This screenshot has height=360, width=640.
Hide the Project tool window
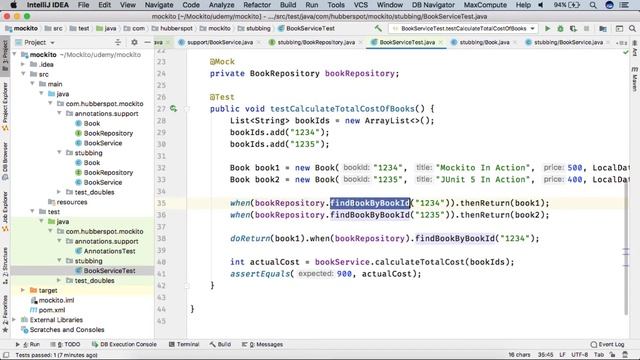tap(147, 42)
